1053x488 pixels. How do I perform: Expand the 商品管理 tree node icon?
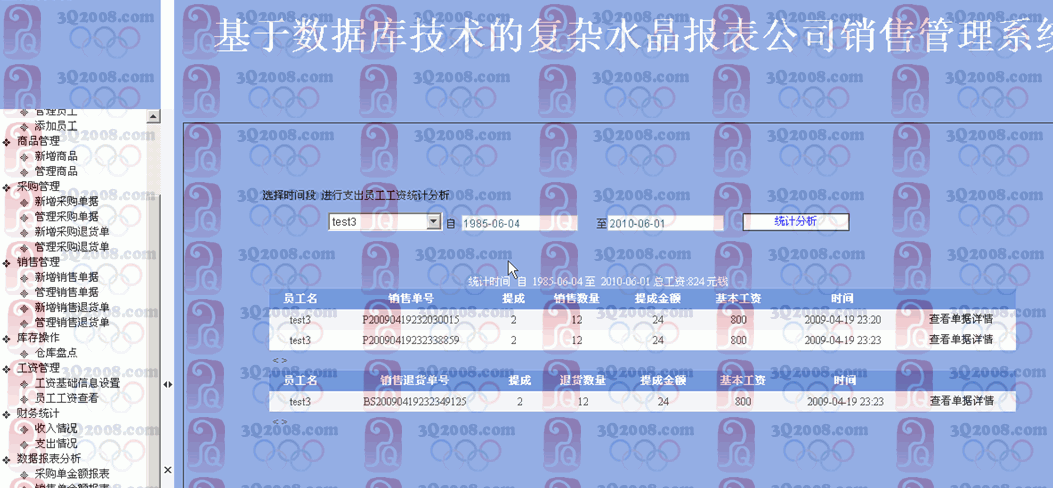point(7,142)
